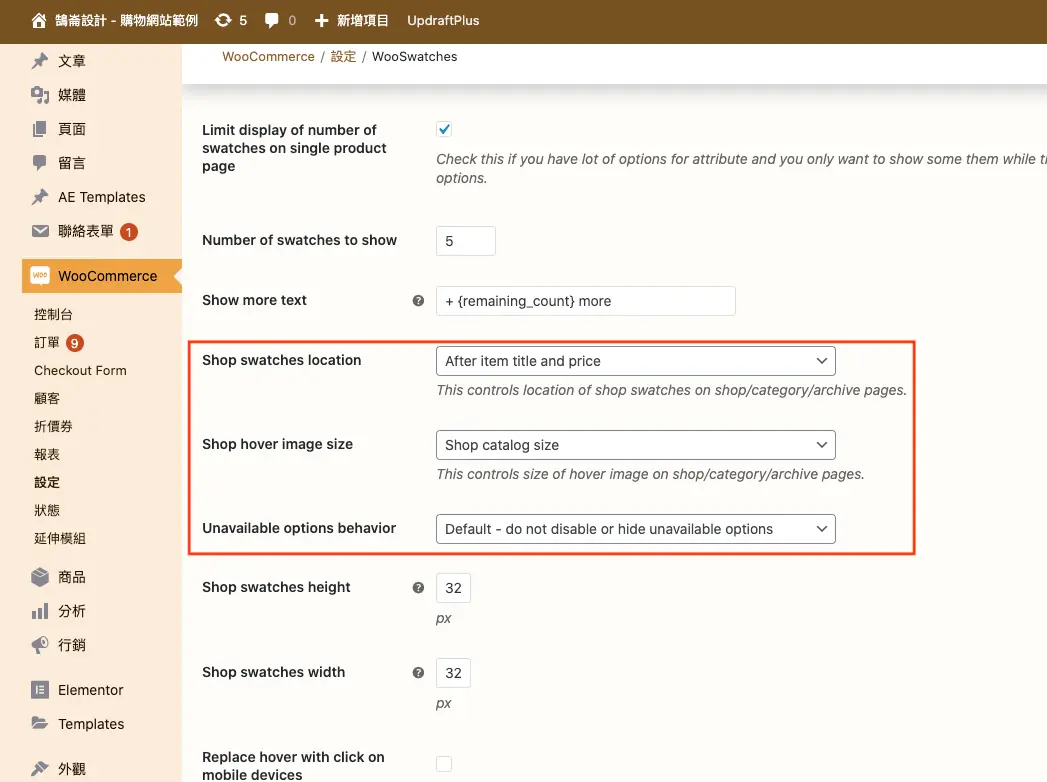Click the box icon beside 商品
The image size is (1047, 782).
pyautogui.click(x=40, y=577)
